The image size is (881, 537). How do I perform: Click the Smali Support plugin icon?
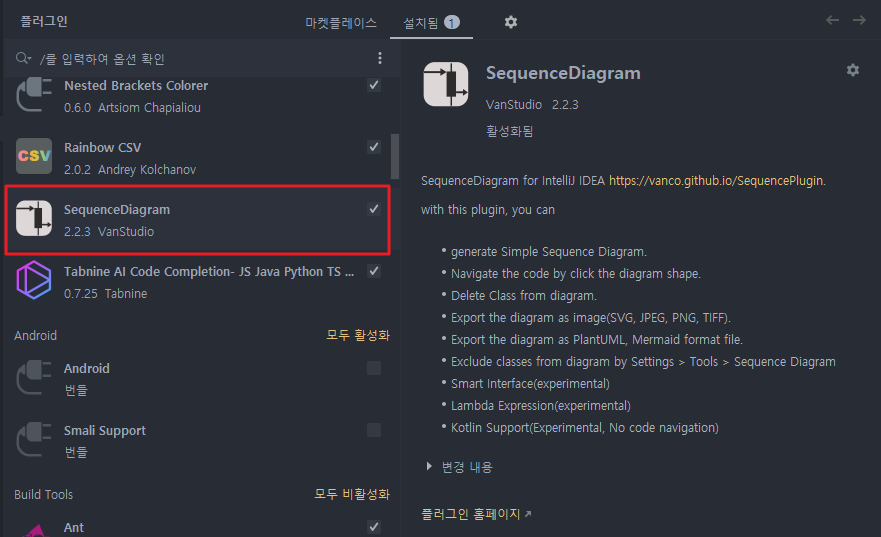point(34,439)
